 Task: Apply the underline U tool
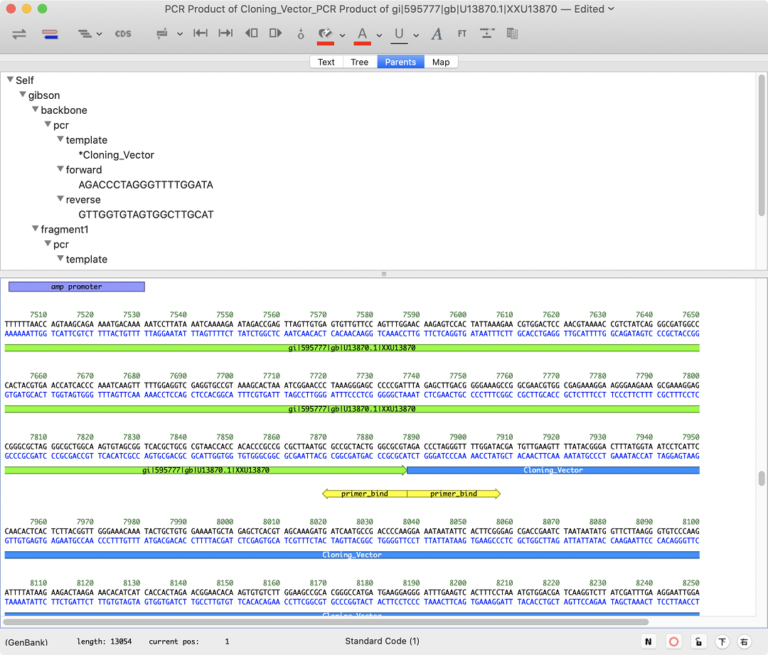[x=399, y=35]
